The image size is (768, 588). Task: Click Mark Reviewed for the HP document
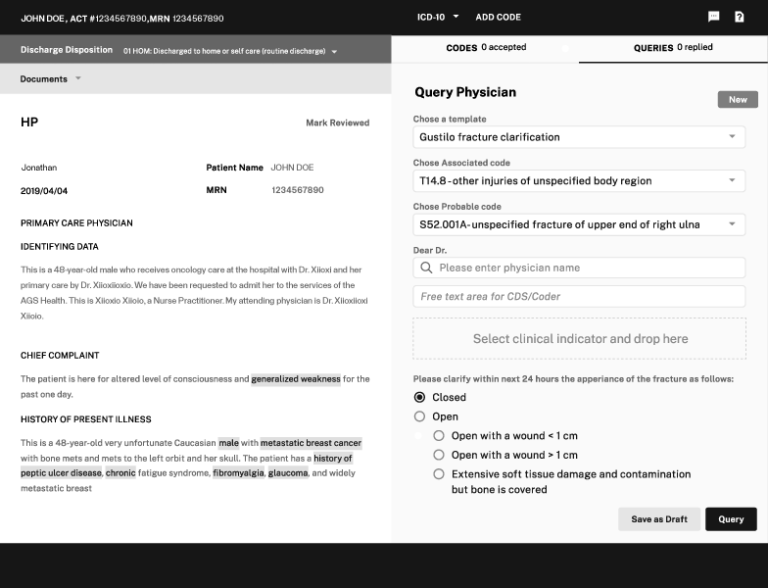[337, 123]
